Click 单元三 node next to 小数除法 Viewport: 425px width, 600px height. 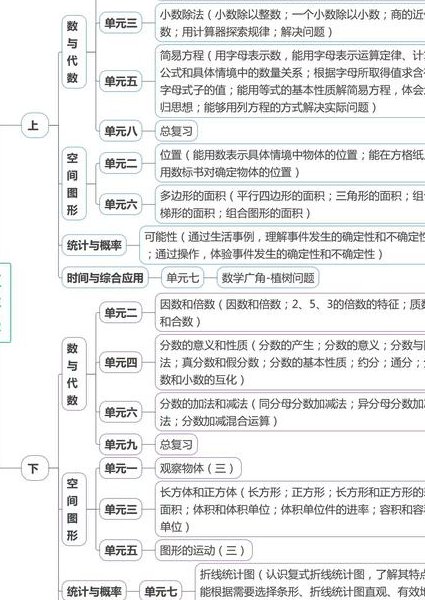[120, 23]
